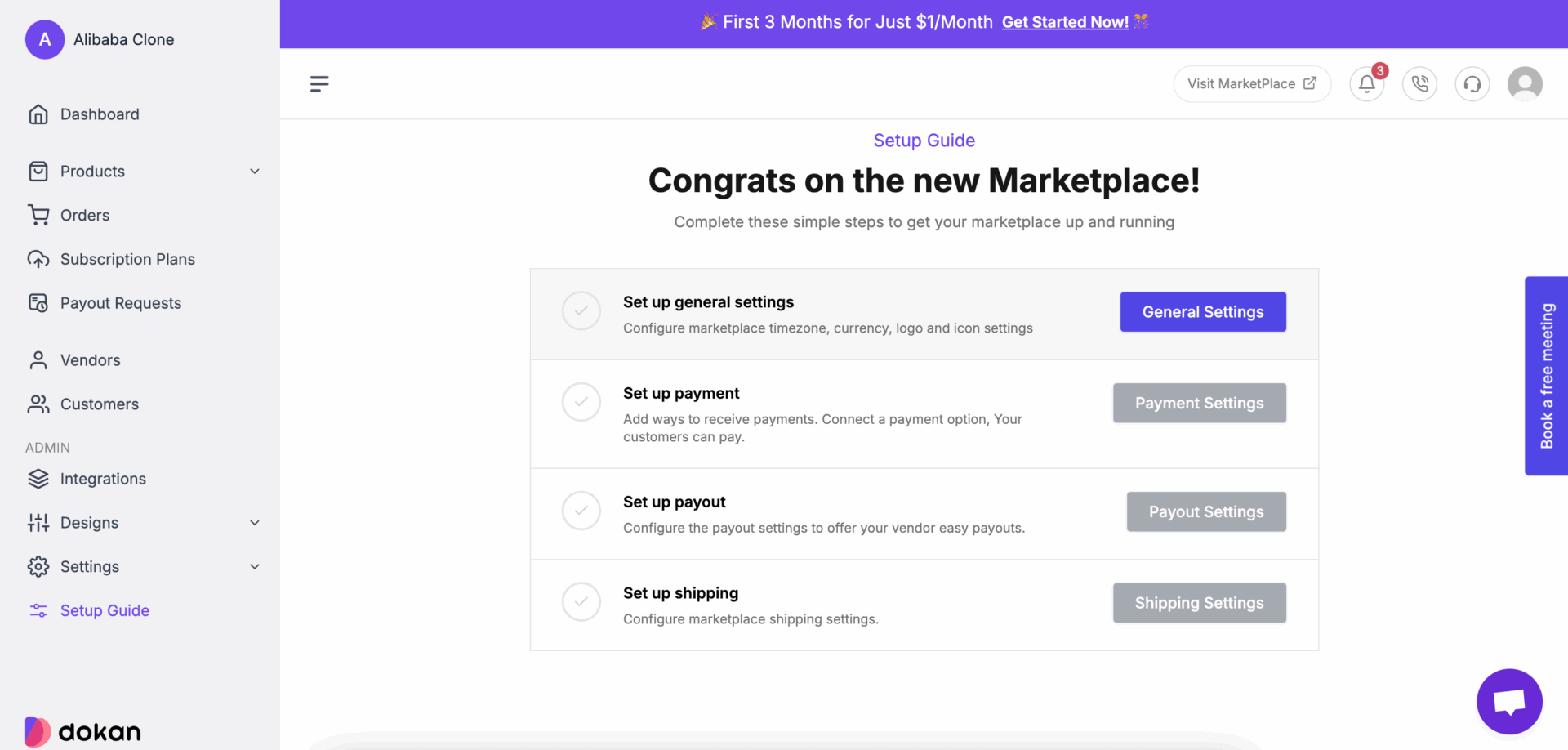Expand the Designs submenu chevron
The height and width of the screenshot is (750, 1568).
coord(255,523)
